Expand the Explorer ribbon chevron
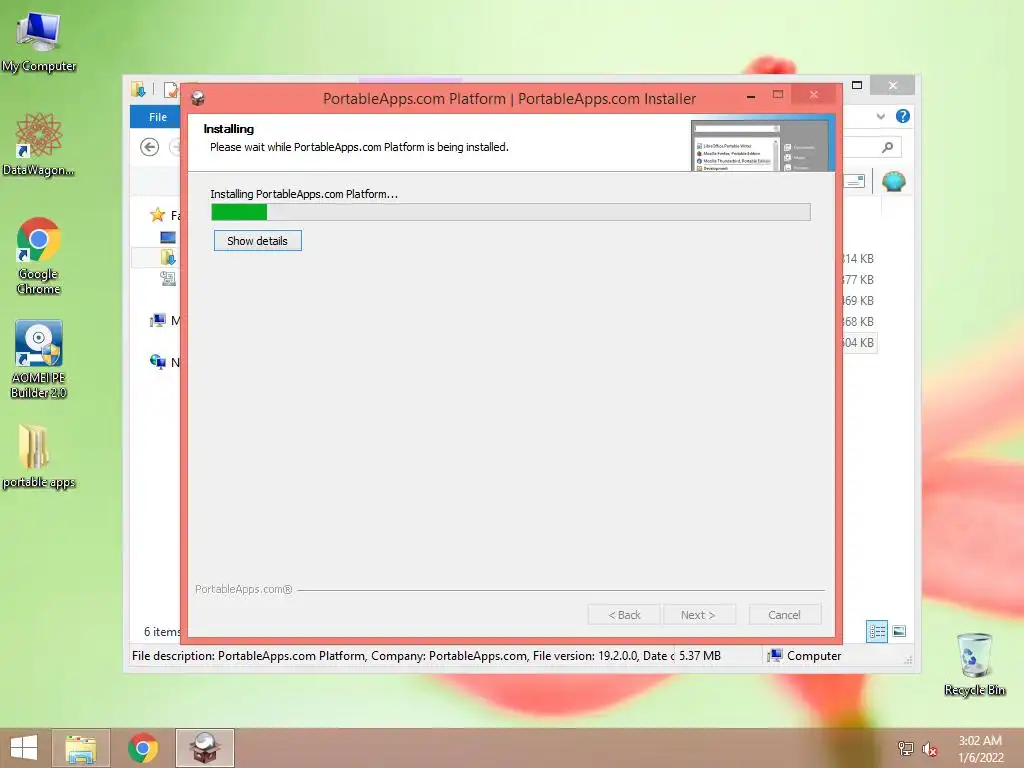Screen dimensions: 1024x768 pos(880,116)
